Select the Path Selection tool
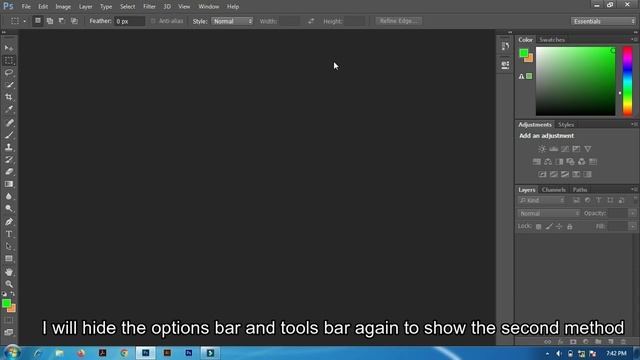Viewport: 640px width, 360px height. click(x=9, y=247)
